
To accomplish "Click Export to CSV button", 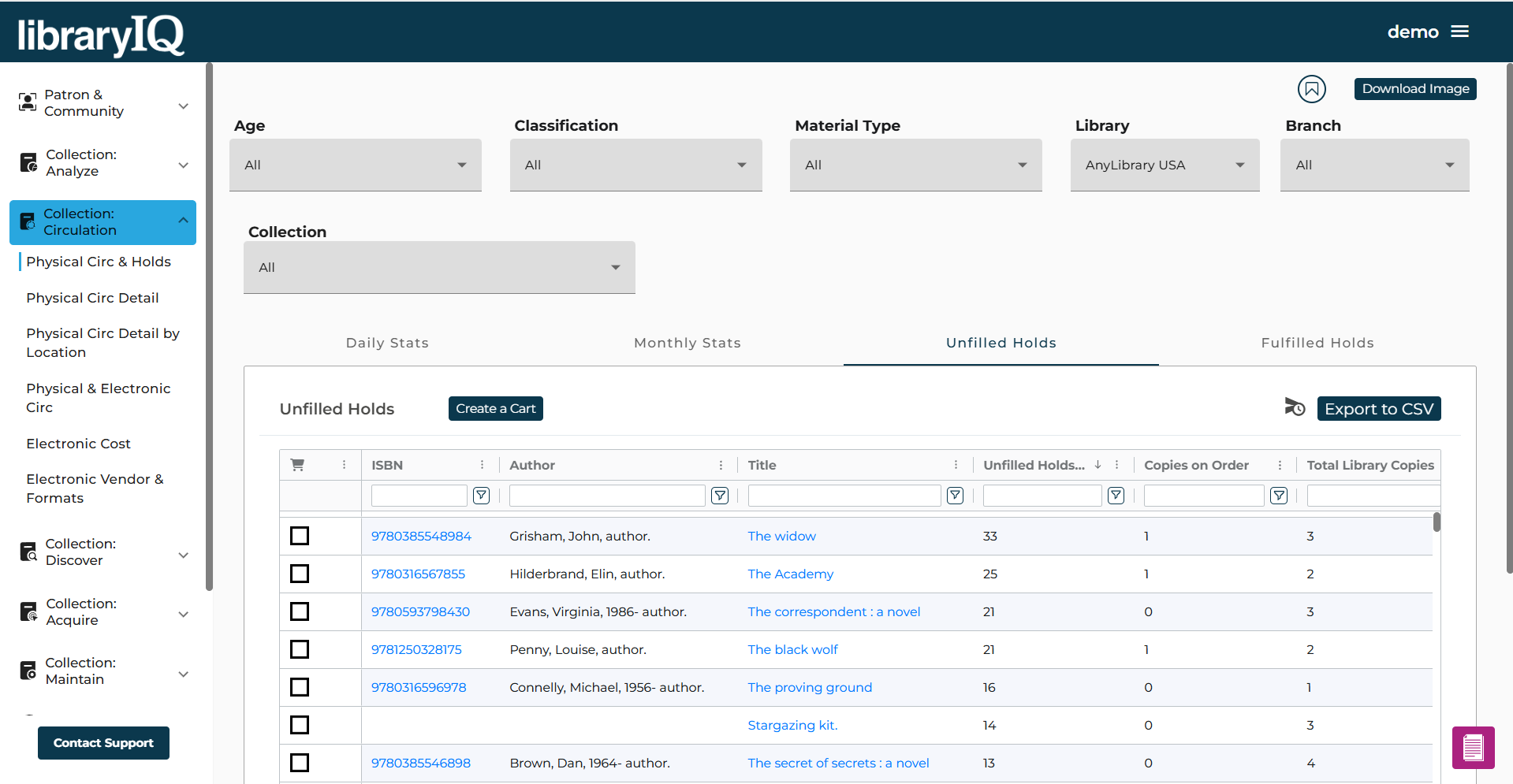I will pyautogui.click(x=1379, y=408).
